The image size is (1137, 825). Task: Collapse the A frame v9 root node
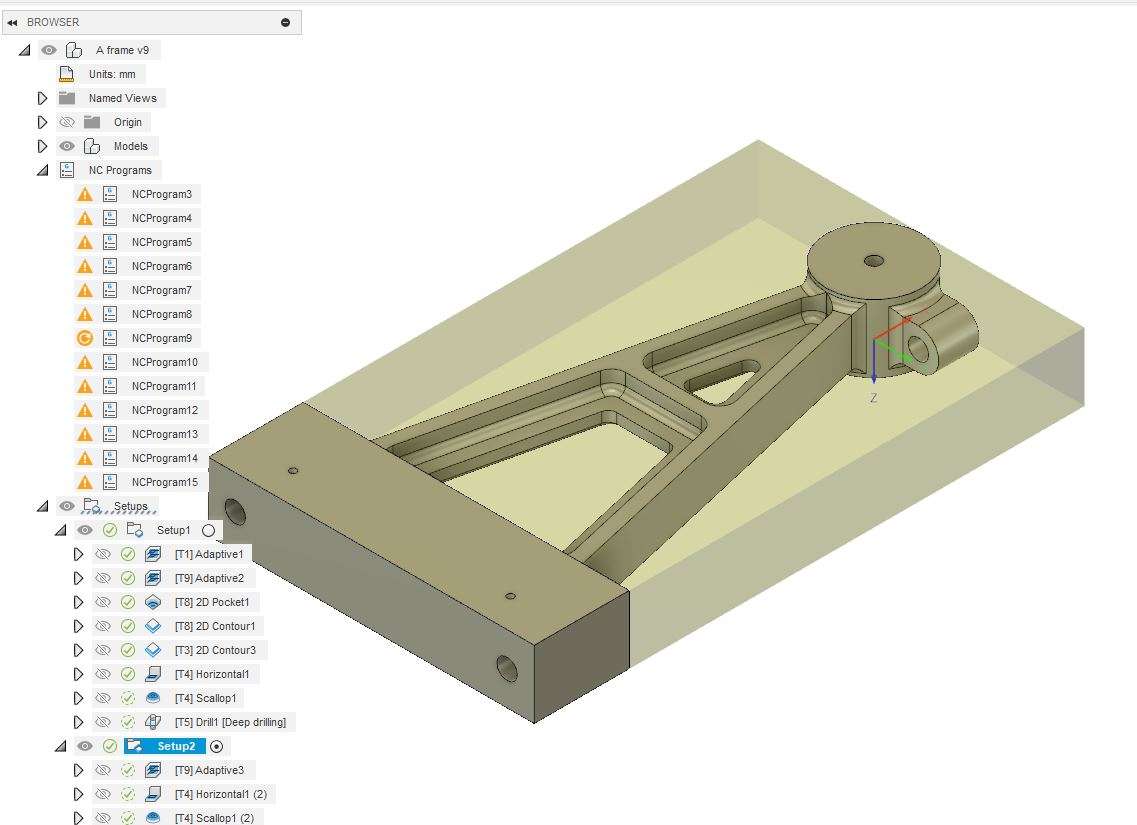(25, 50)
